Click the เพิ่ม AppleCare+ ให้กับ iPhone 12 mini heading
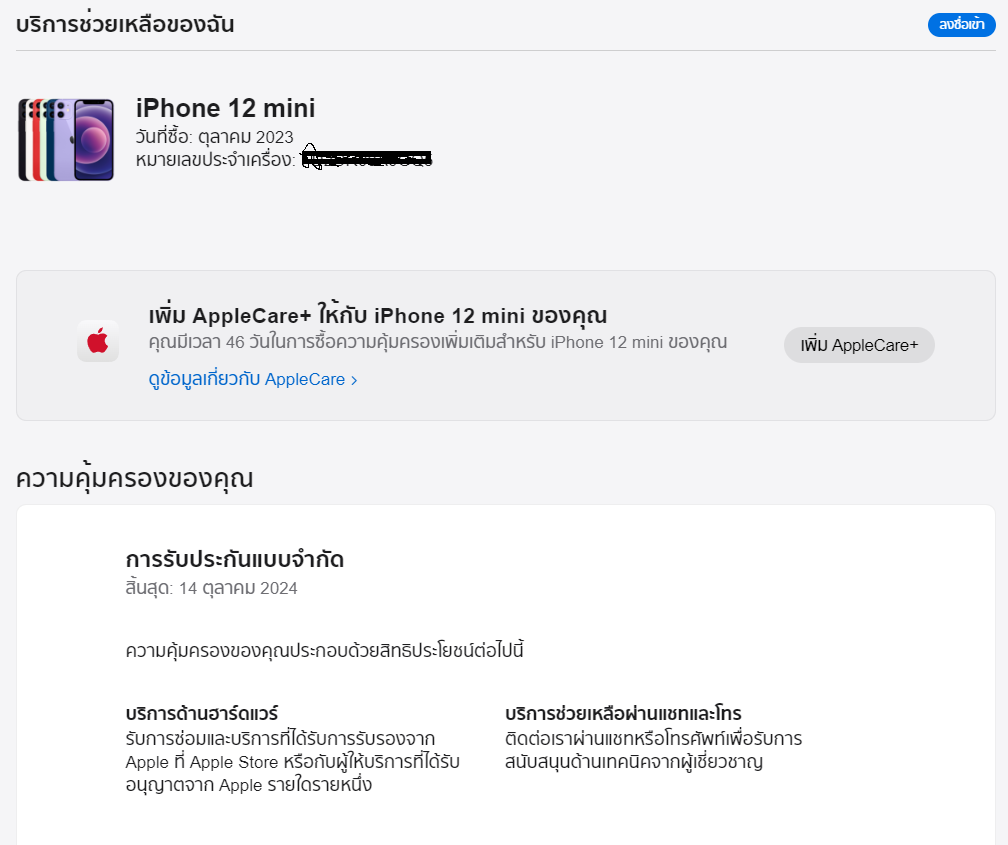This screenshot has height=845, width=1008. click(x=378, y=315)
